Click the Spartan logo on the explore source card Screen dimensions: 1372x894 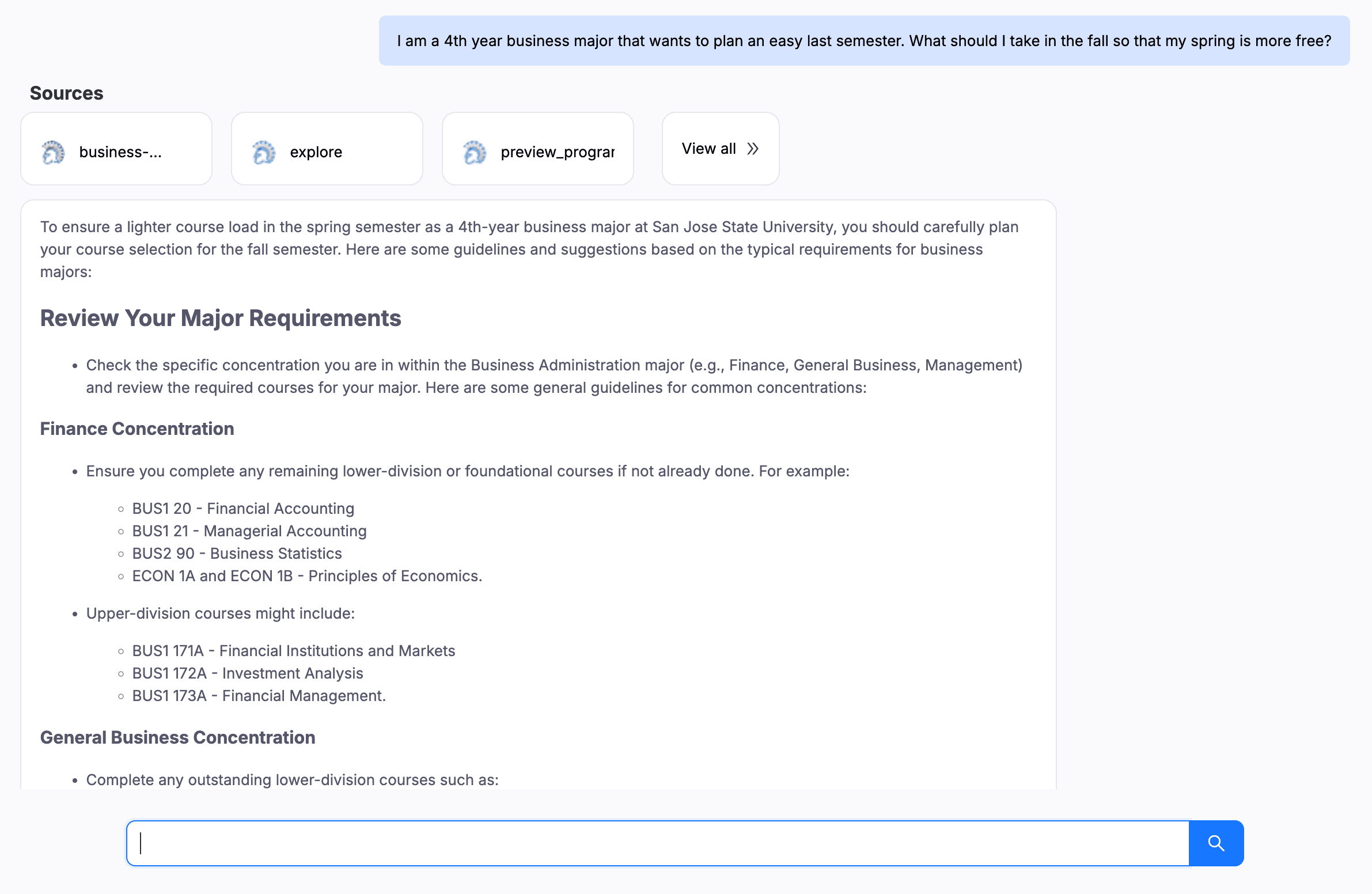click(264, 151)
